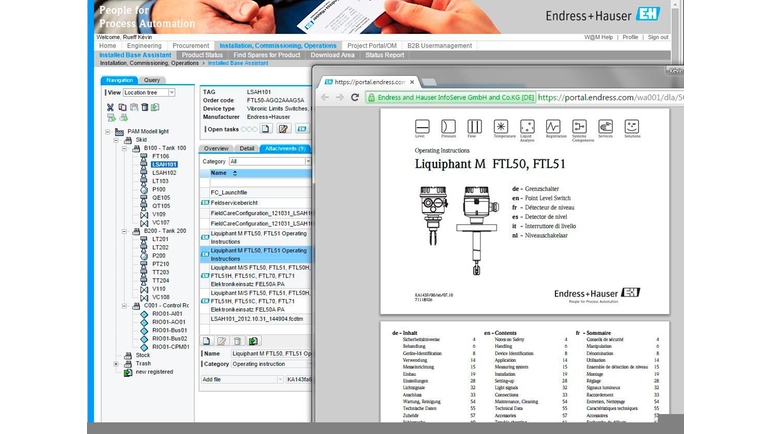Open the Find Spares for Product menu
Viewport: 771px width, 434px height.
point(267,55)
